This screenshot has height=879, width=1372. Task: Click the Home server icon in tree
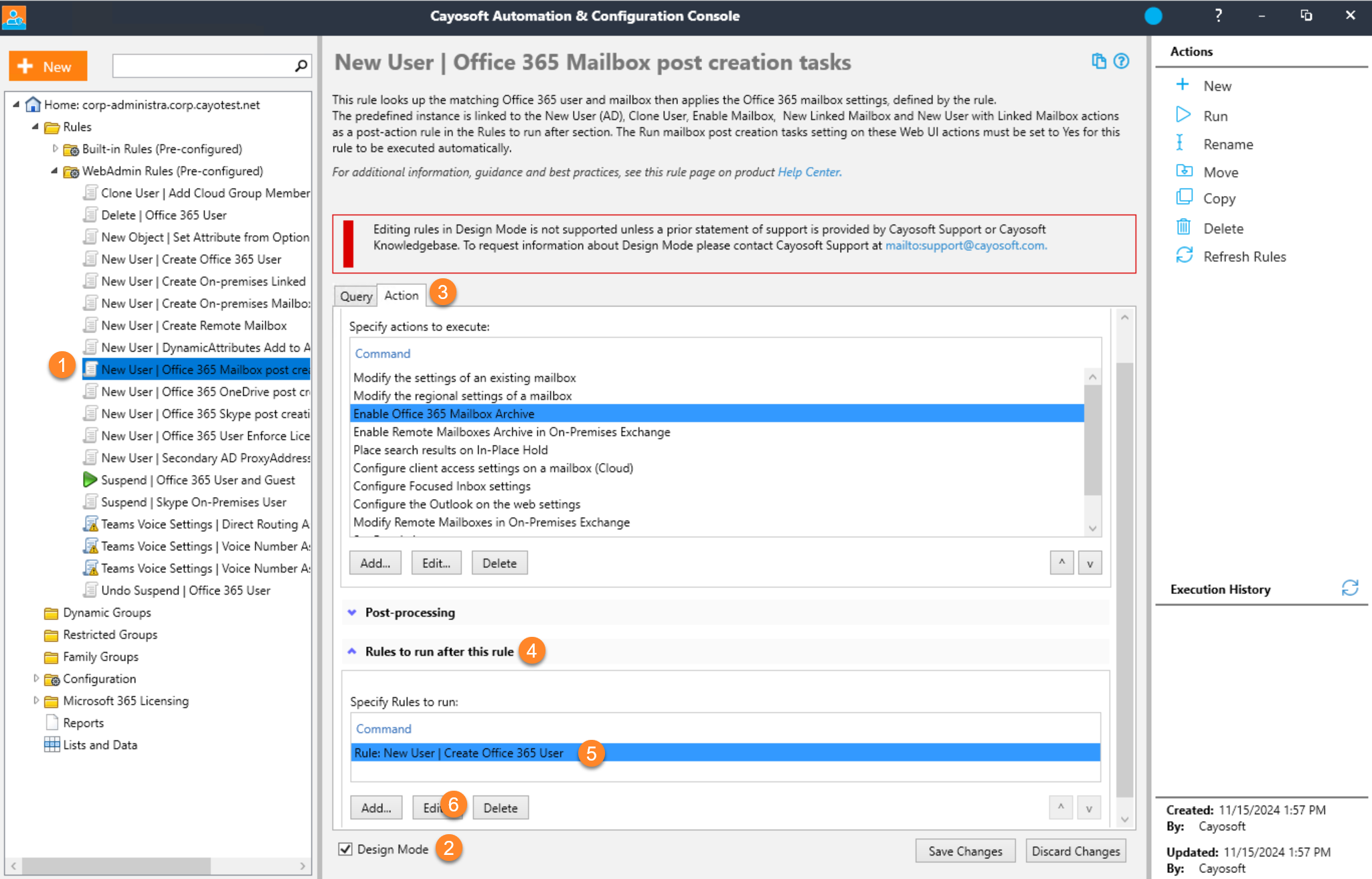coord(33,104)
